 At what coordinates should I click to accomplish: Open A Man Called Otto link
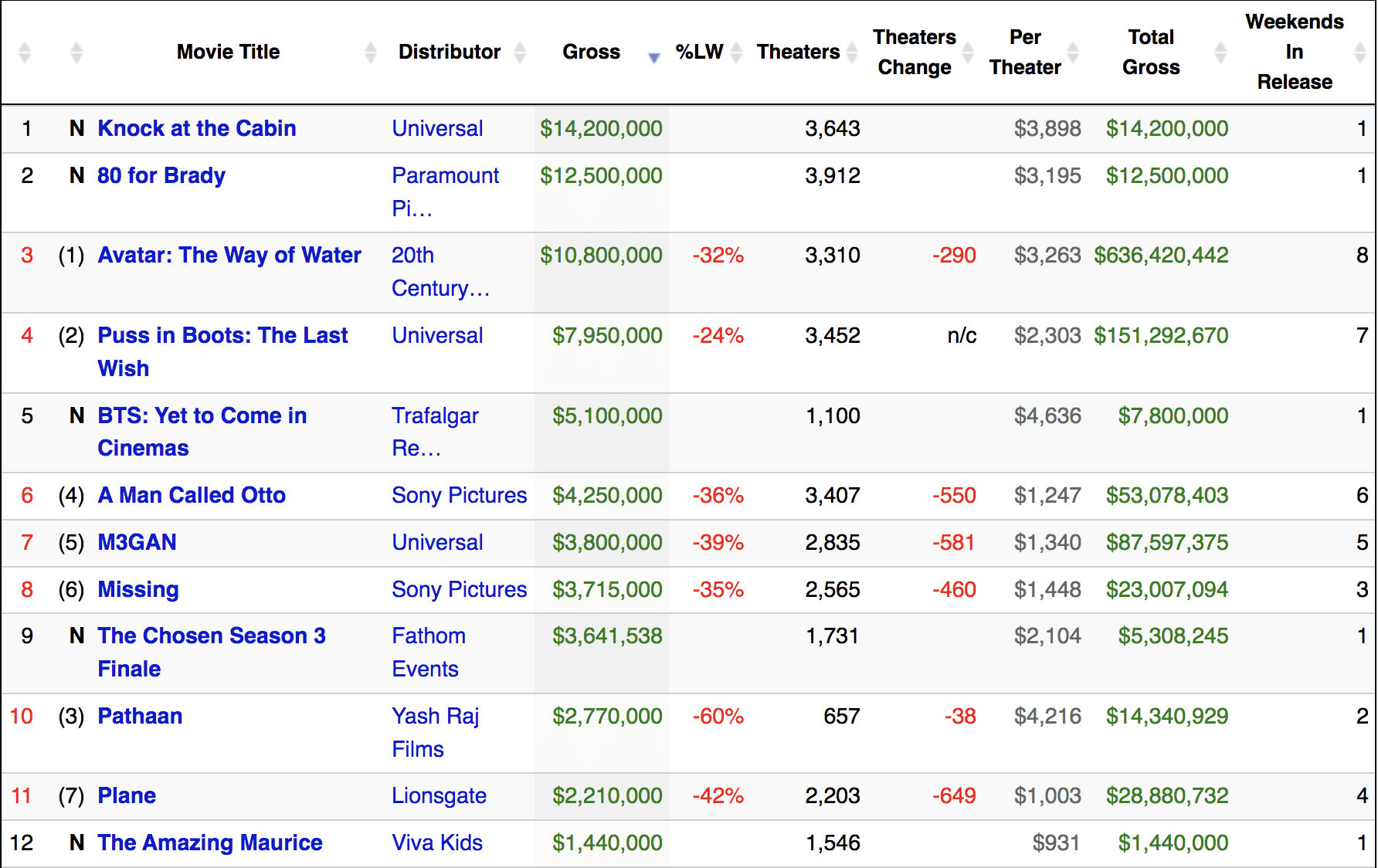tap(192, 495)
